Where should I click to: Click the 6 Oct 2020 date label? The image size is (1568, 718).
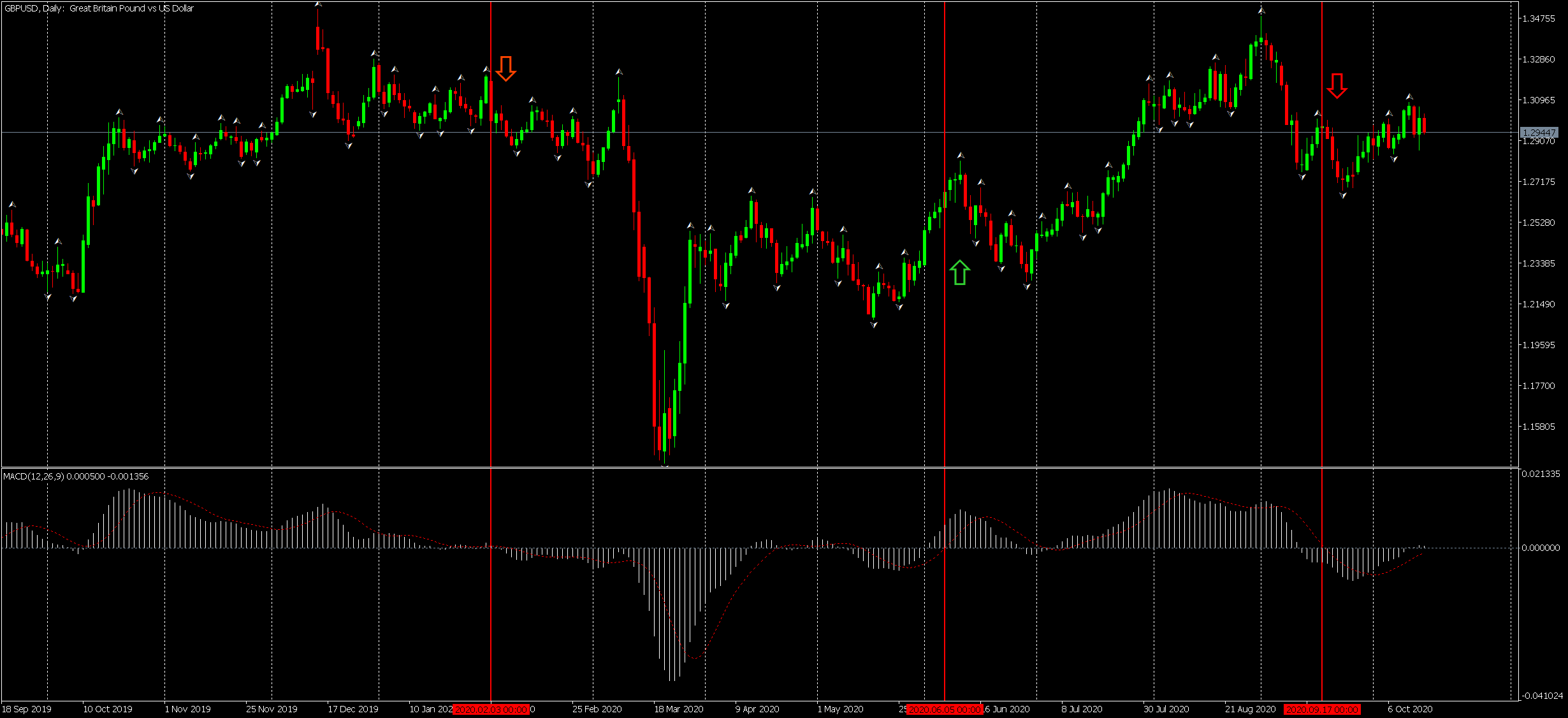click(1410, 709)
